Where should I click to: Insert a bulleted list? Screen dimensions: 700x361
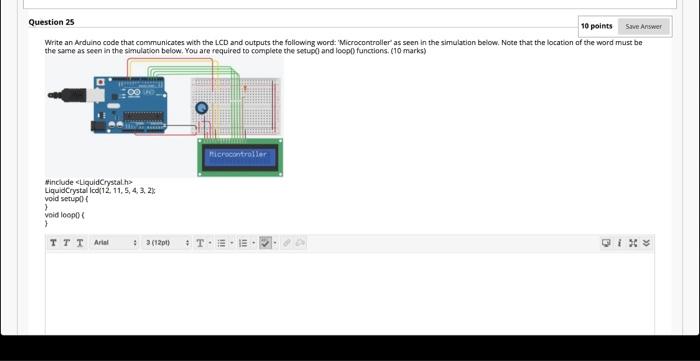point(221,243)
